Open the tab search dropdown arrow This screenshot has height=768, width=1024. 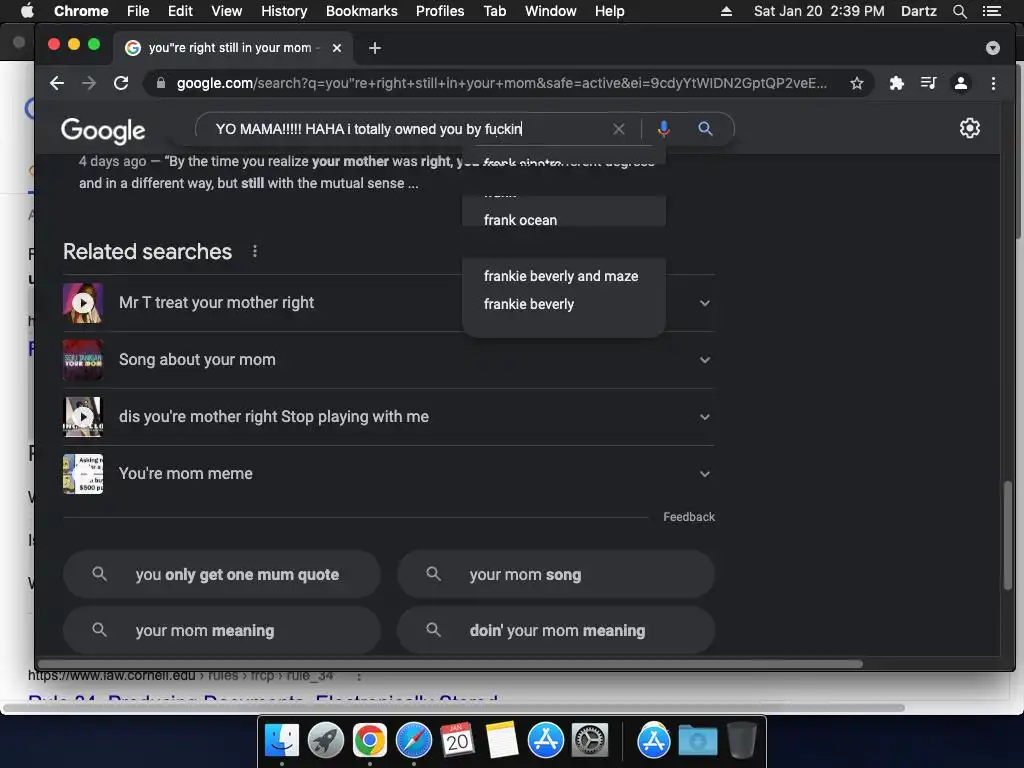pos(992,48)
